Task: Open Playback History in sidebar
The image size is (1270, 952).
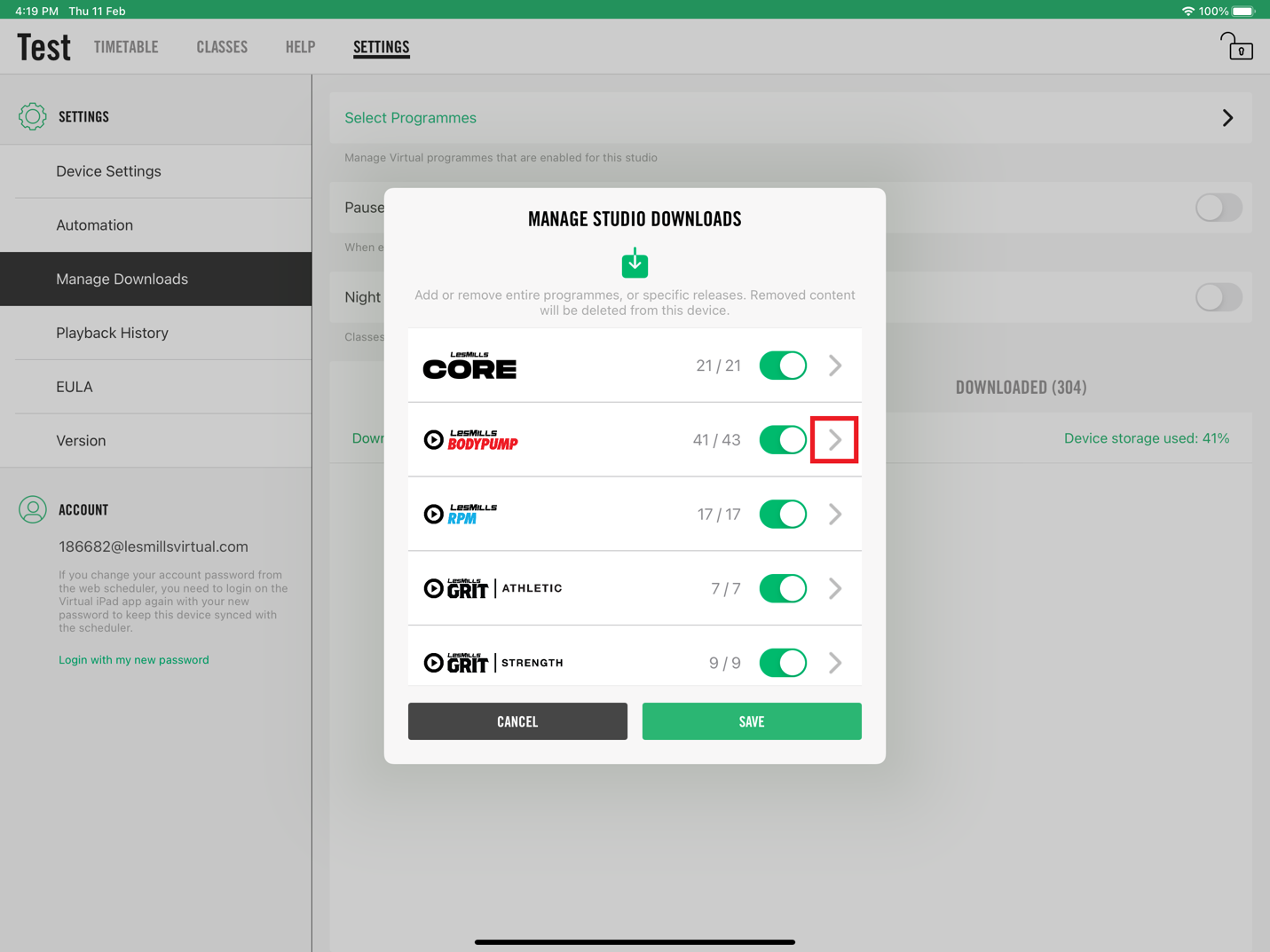Action: coord(156,333)
